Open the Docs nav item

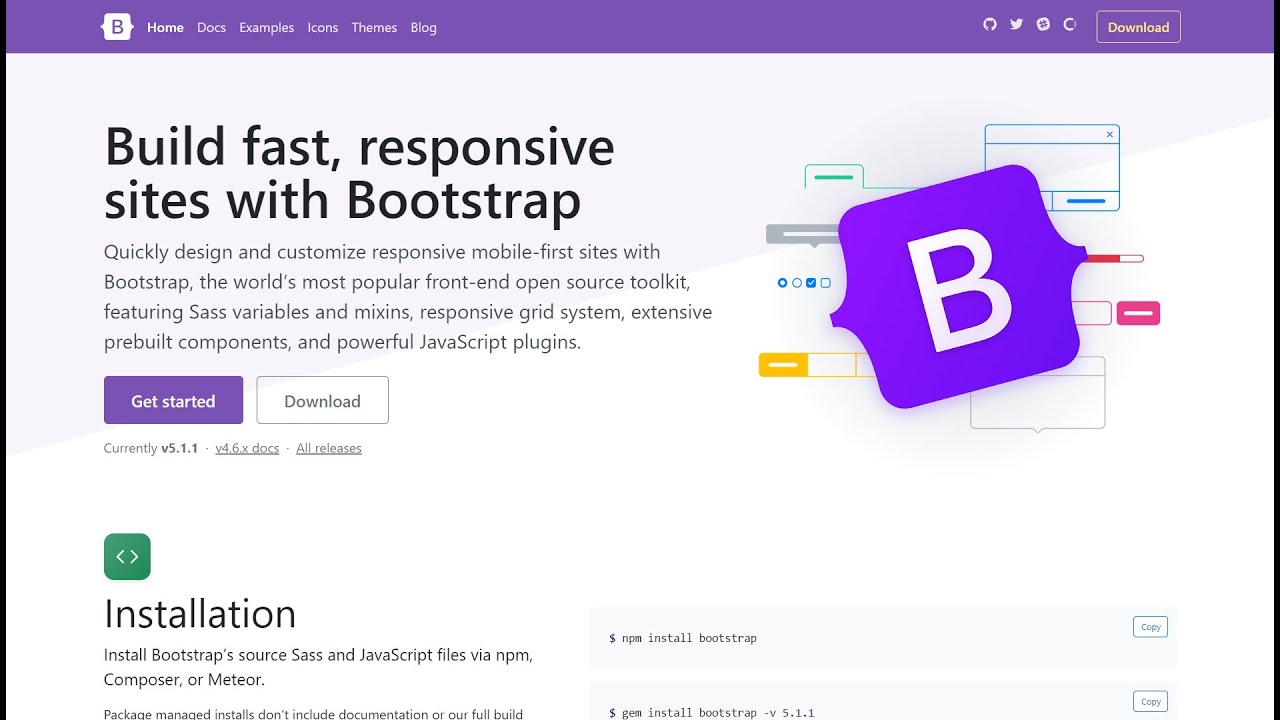(211, 27)
